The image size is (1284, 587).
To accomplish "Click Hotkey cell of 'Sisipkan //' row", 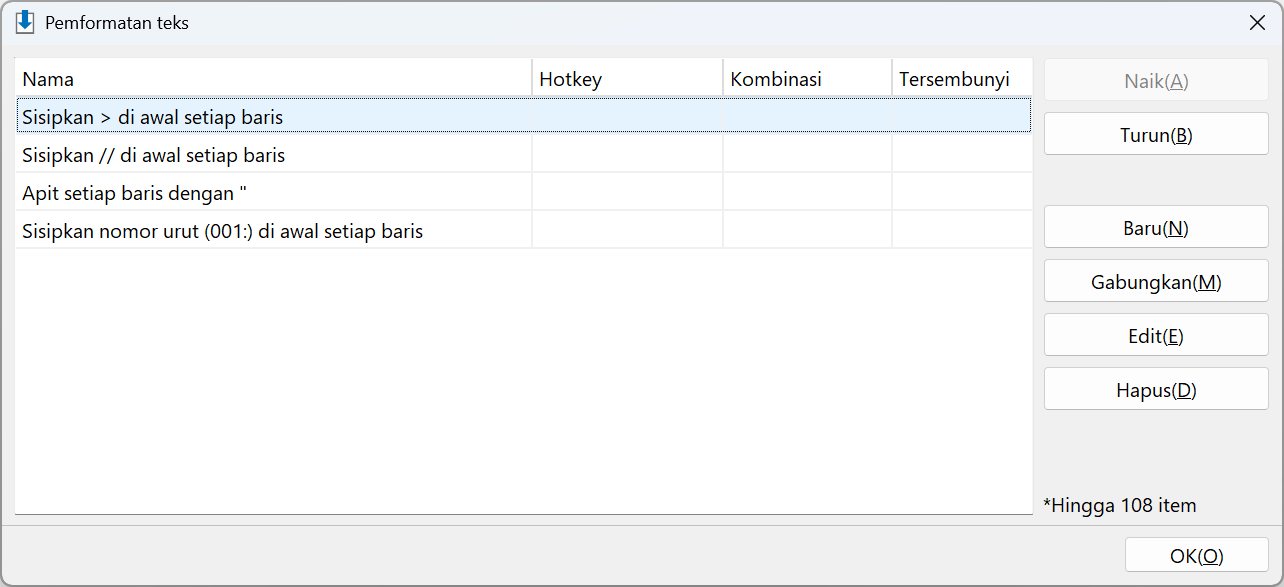I will (627, 155).
